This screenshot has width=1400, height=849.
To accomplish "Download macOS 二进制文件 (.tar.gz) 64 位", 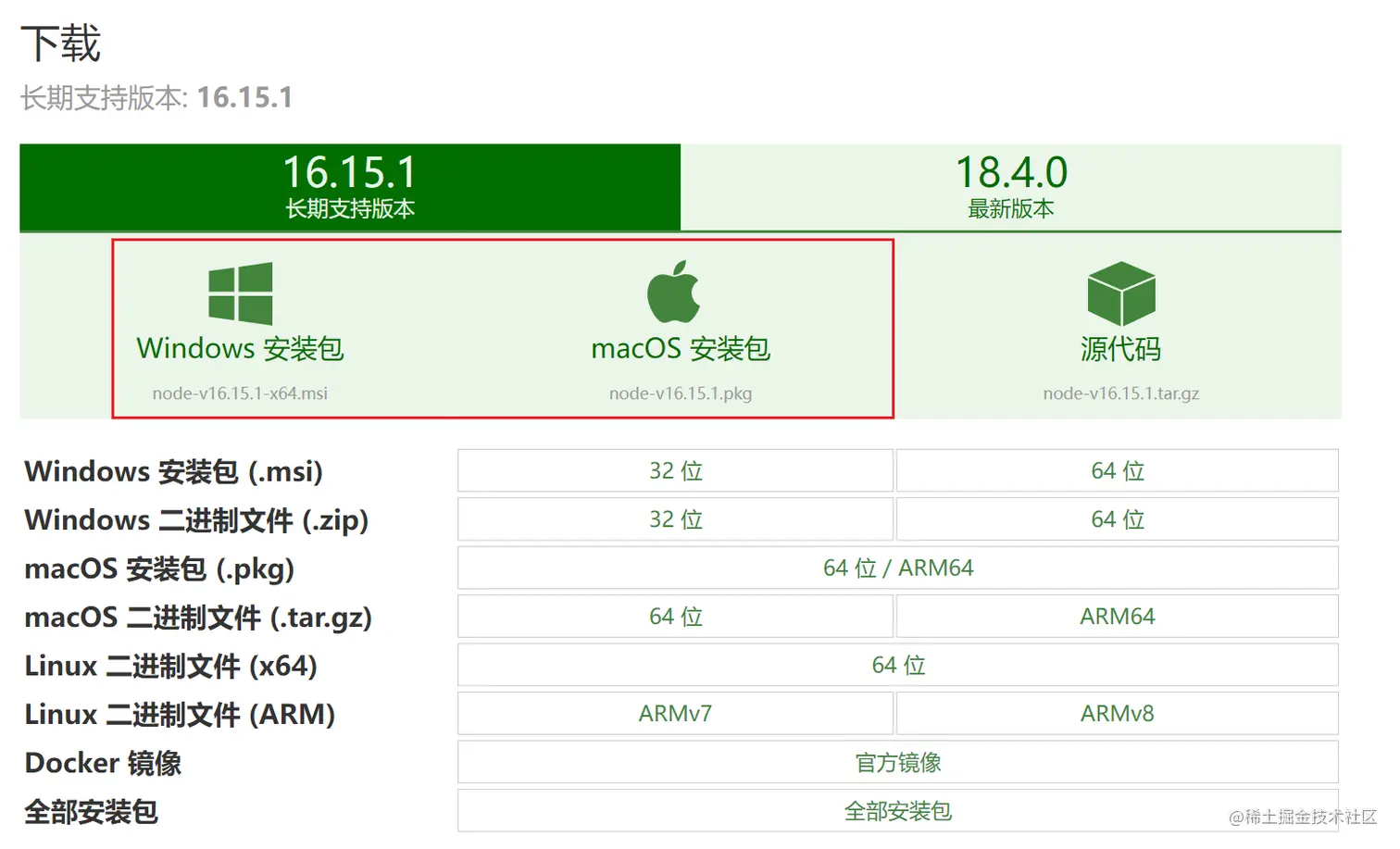I will pyautogui.click(x=675, y=617).
